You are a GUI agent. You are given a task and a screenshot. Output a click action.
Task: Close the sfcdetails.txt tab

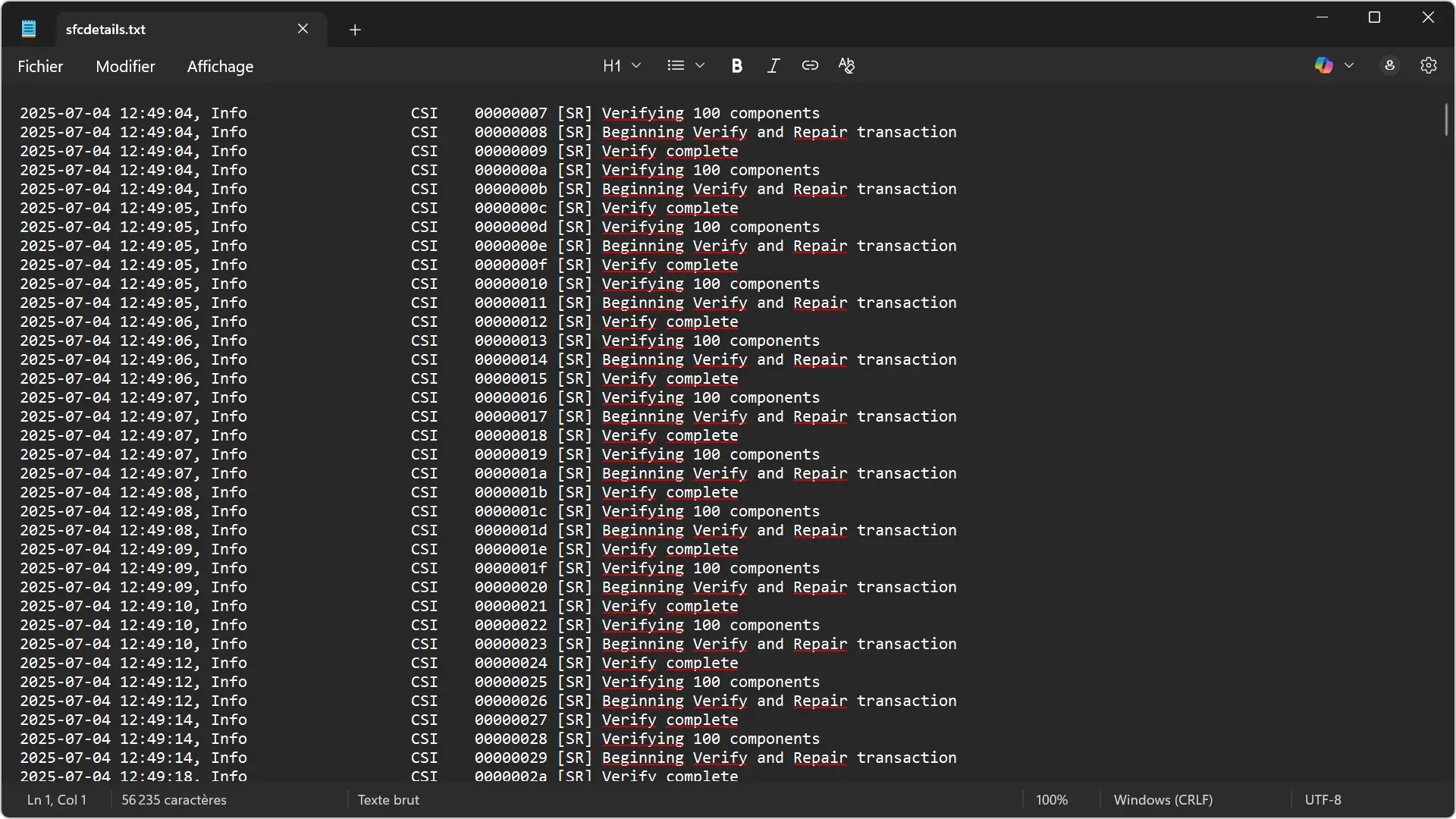point(303,29)
